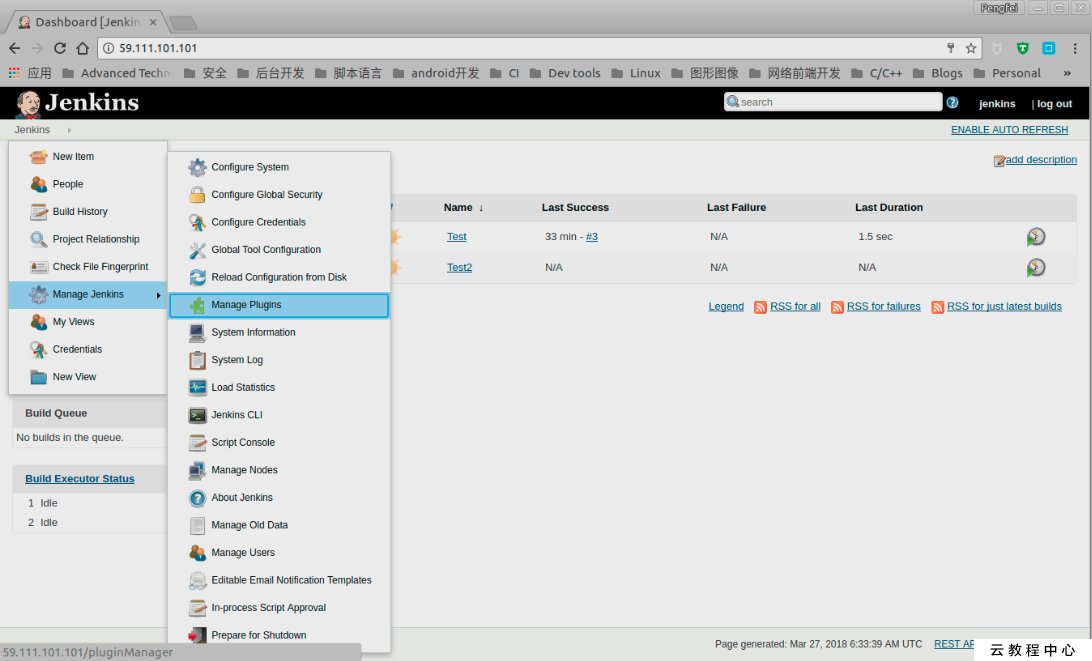Switch to the Dashboard Jenkins browser tab
Image resolution: width=1092 pixels, height=661 pixels.
(87, 22)
